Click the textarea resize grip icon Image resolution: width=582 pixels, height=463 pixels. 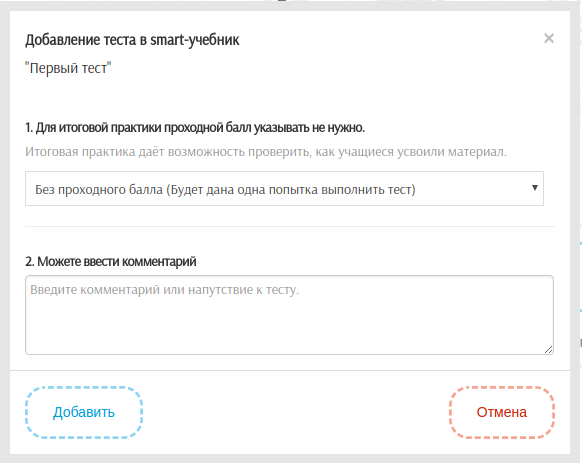tap(549, 349)
